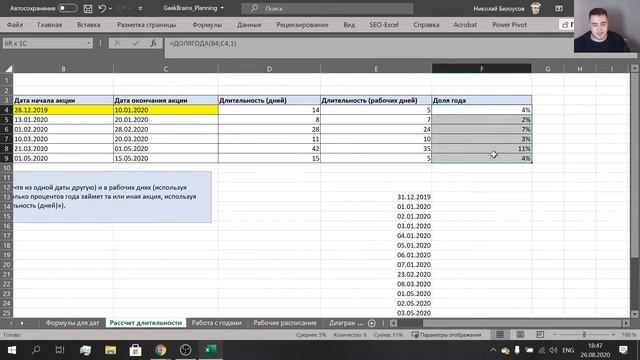Image resolution: width=640 pixels, height=360 pixels.
Task: Open the Рецензирование ribbon tab
Action: 302,25
